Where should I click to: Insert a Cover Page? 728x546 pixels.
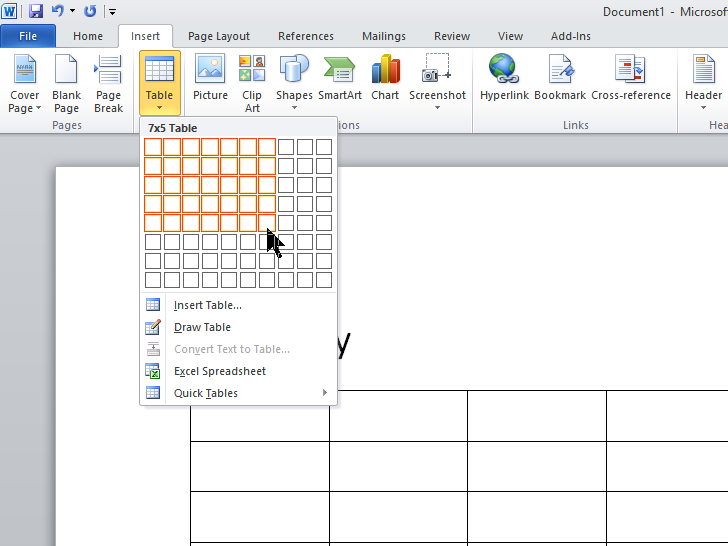(25, 84)
